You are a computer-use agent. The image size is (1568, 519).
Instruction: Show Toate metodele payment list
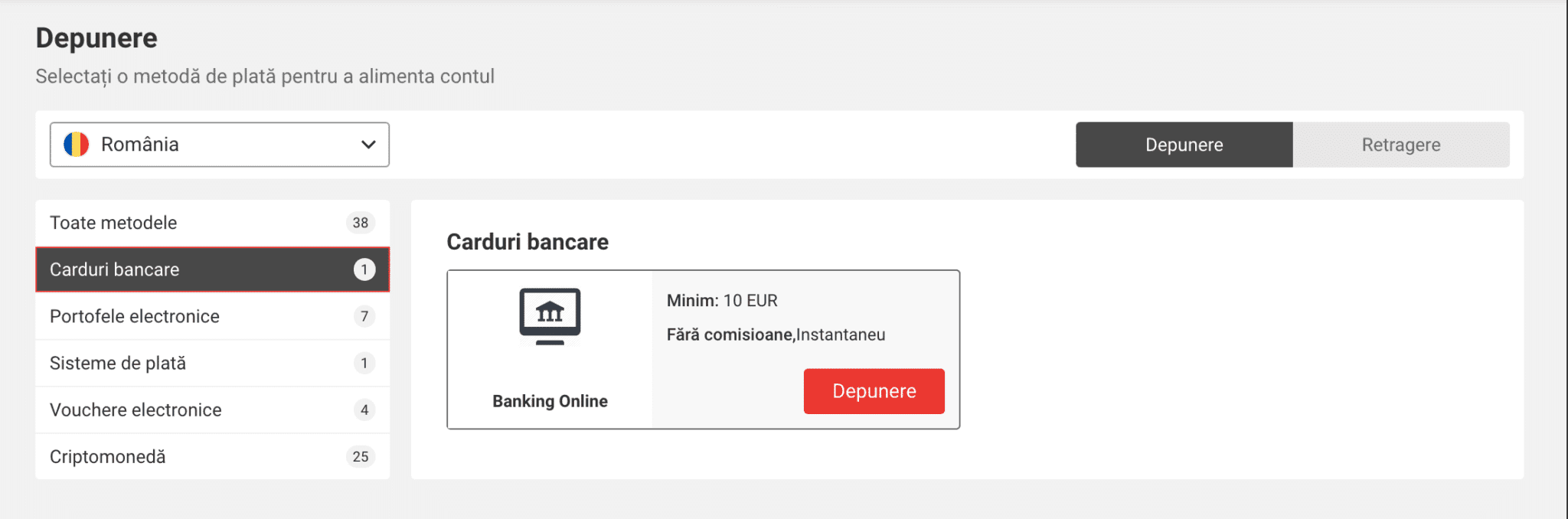click(x=113, y=223)
